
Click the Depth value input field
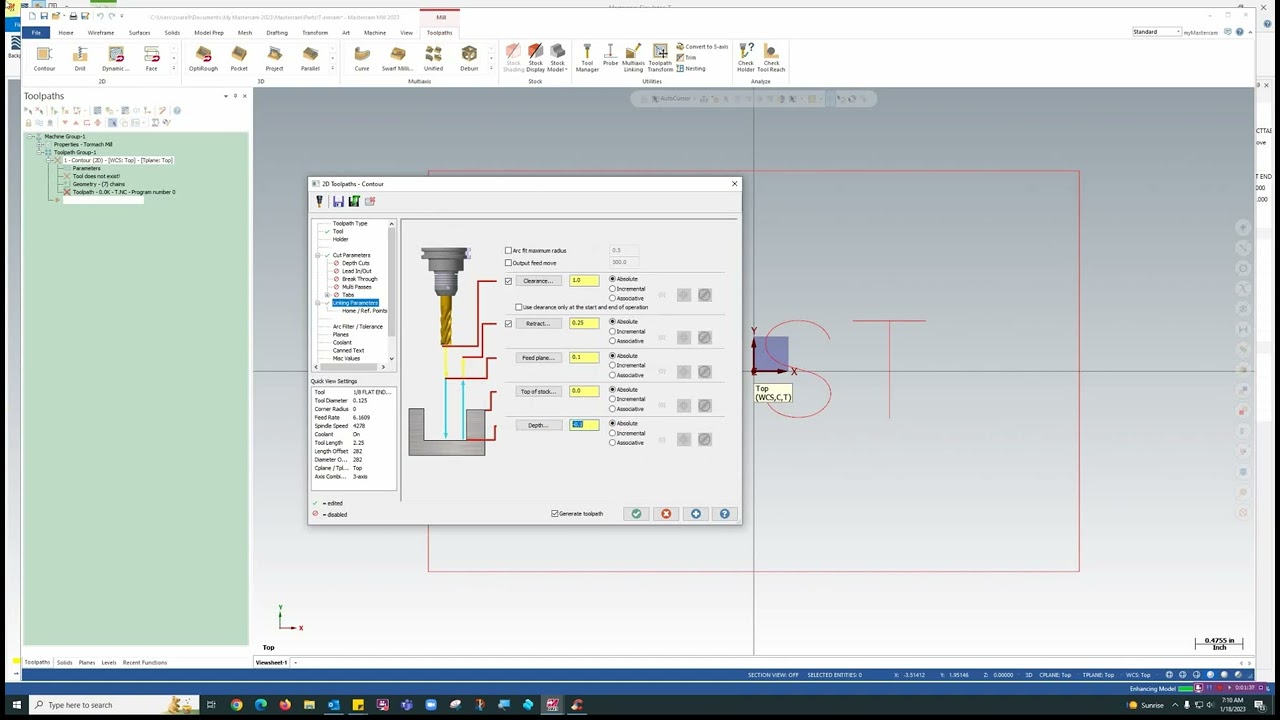pyautogui.click(x=584, y=425)
